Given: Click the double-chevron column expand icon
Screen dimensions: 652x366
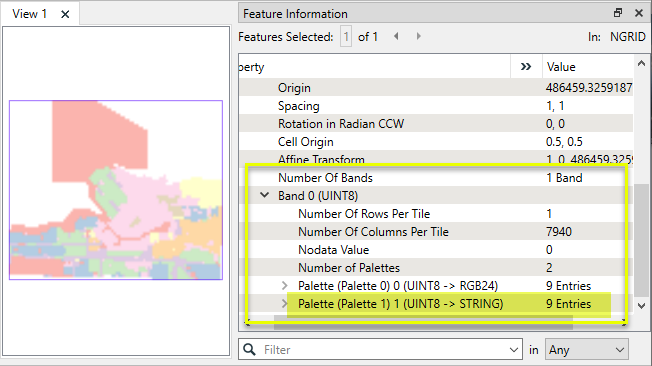Looking at the screenshot, I should point(526,67).
